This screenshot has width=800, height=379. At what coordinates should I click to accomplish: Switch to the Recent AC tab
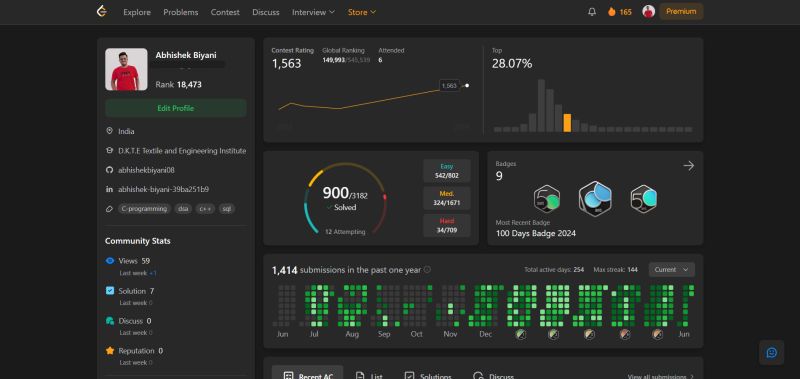[308, 373]
